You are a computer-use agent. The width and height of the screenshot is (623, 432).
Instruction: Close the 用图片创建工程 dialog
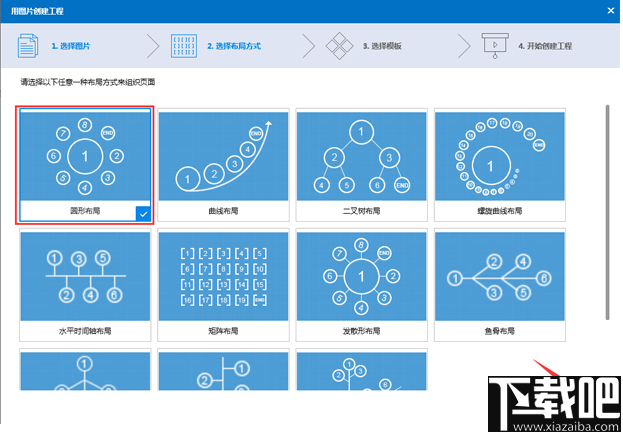[x=611, y=11]
